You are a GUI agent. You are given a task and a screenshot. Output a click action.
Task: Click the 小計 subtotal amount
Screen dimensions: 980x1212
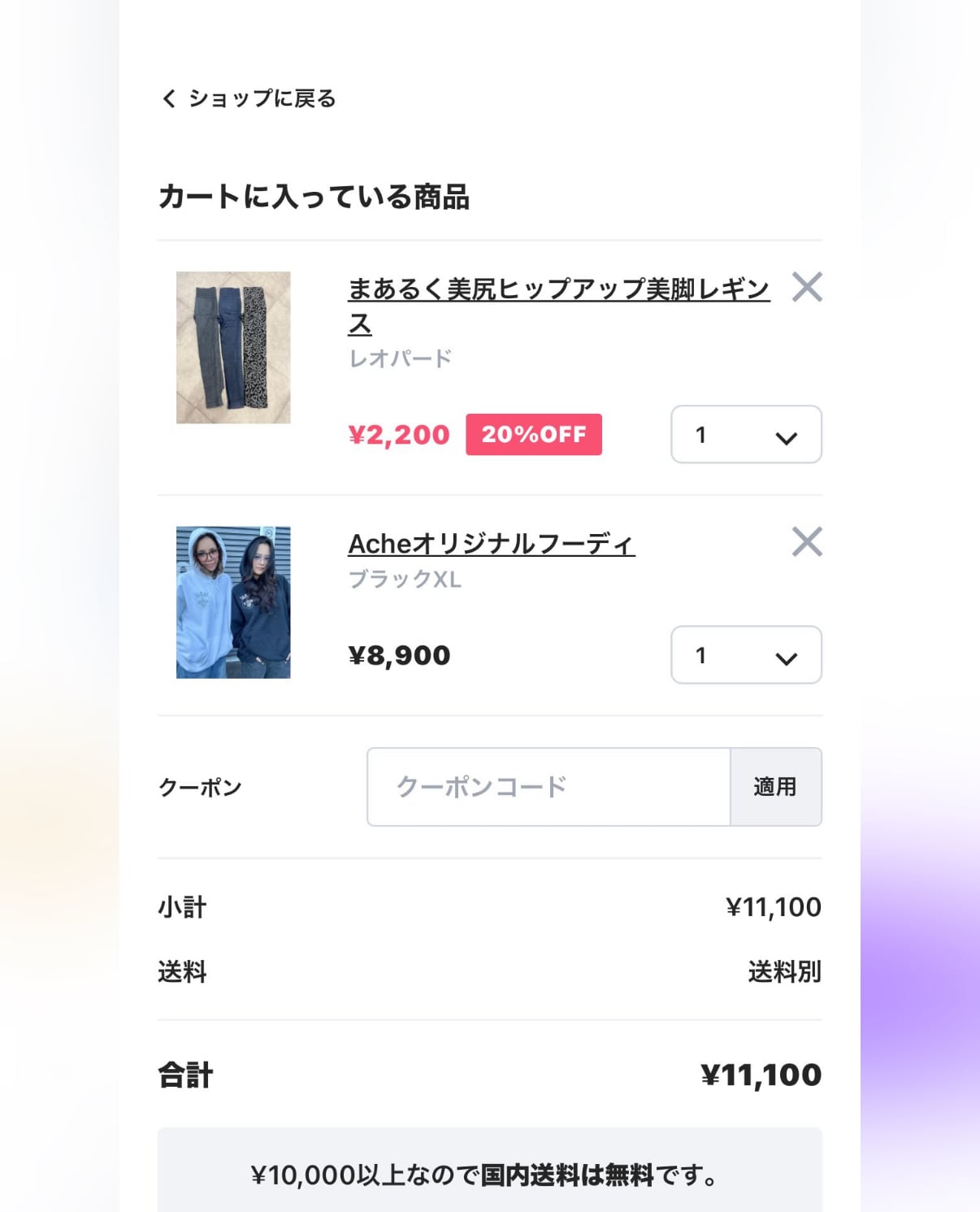click(x=773, y=907)
